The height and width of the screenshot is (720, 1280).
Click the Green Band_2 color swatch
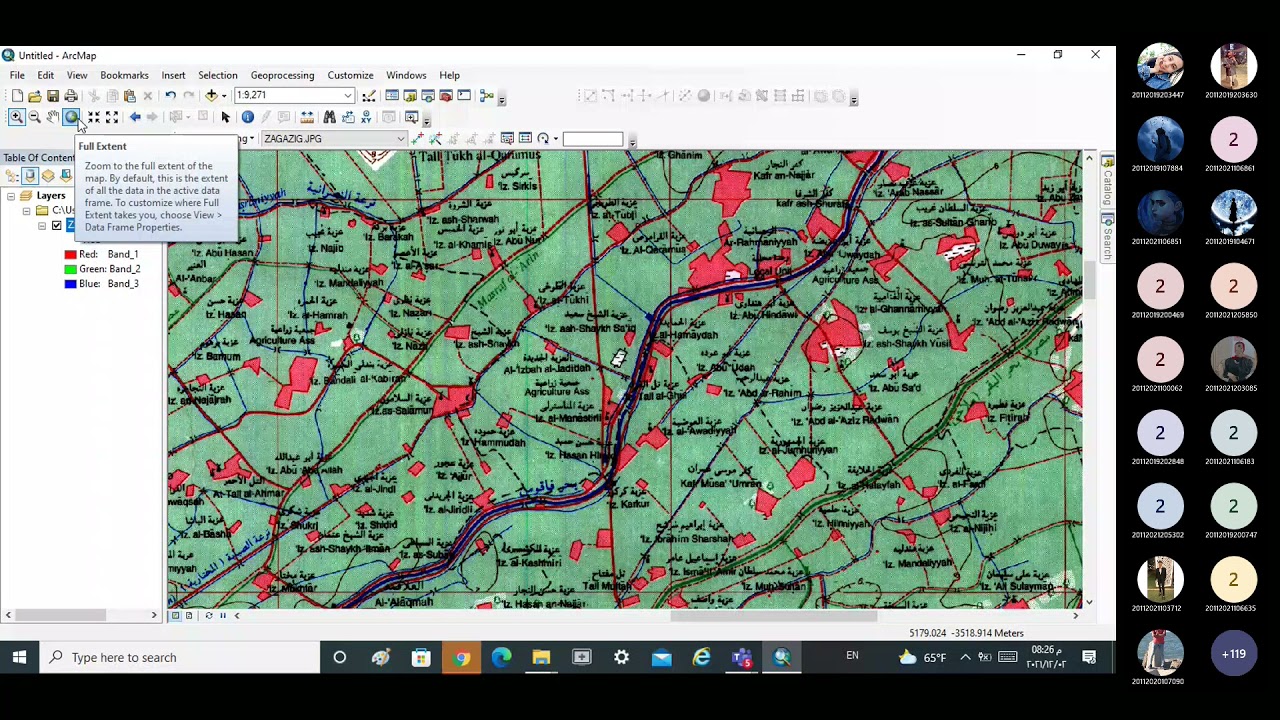click(x=70, y=269)
